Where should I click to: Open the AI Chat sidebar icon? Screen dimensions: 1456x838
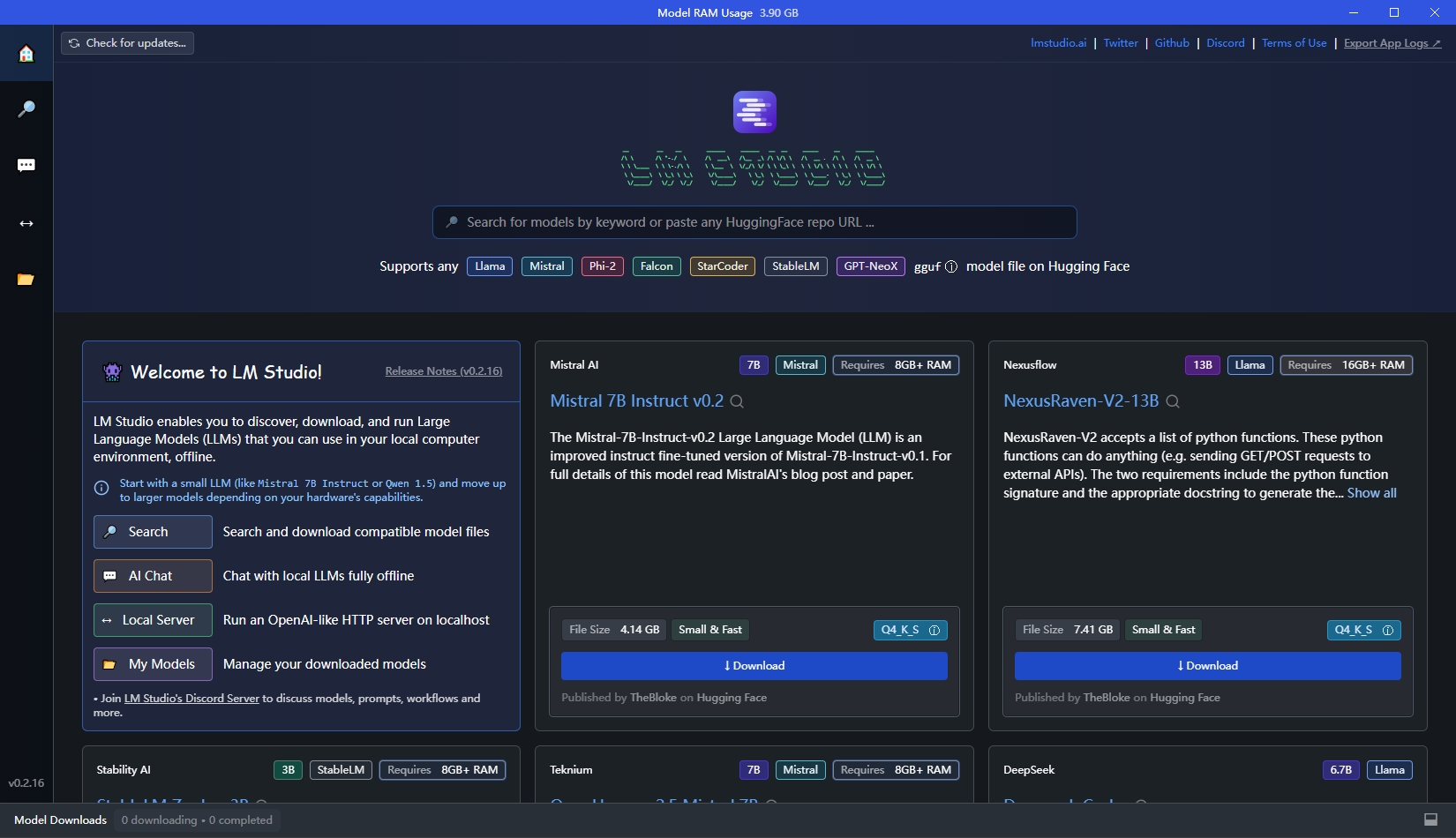26,166
